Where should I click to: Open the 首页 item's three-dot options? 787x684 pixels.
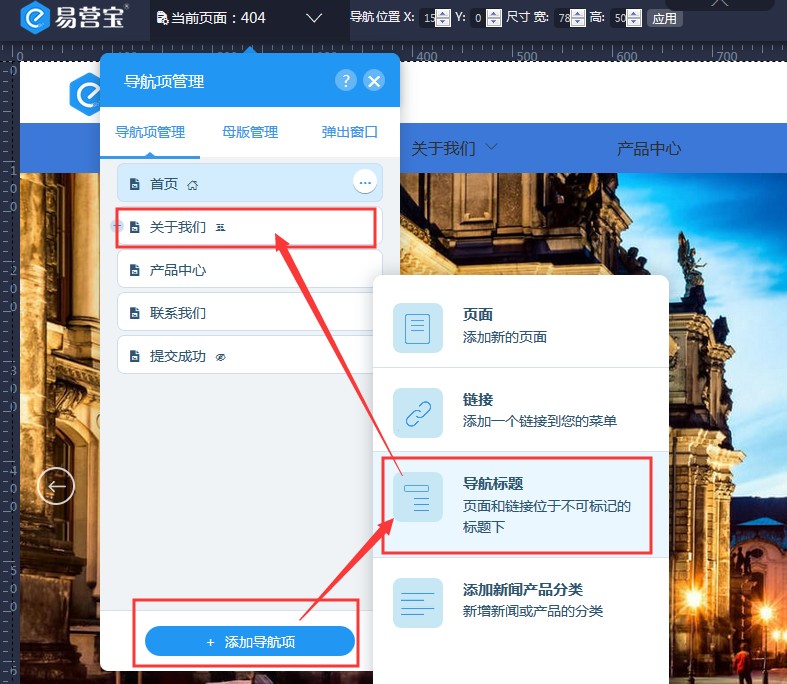[364, 182]
